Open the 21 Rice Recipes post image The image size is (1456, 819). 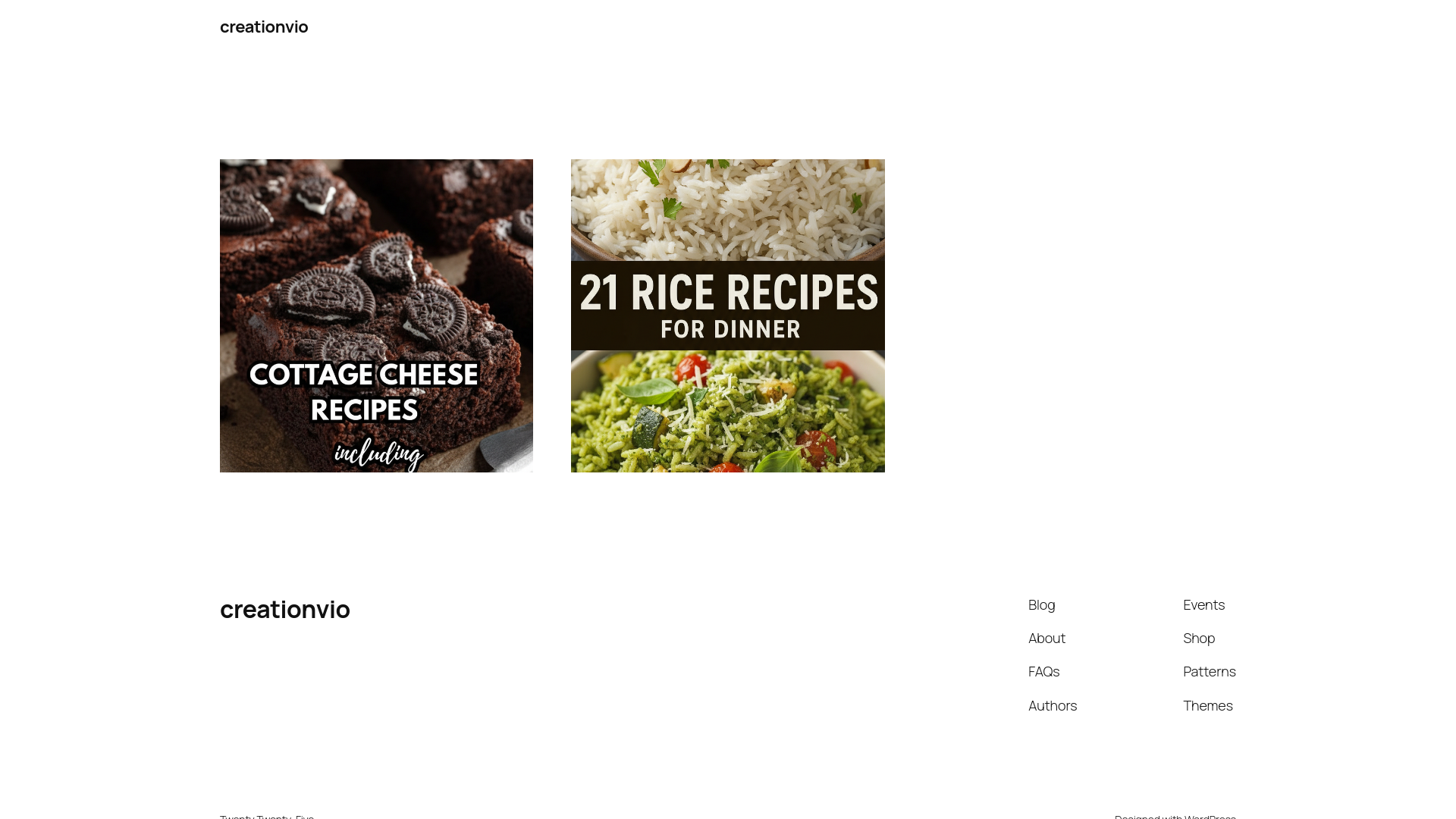(x=728, y=315)
